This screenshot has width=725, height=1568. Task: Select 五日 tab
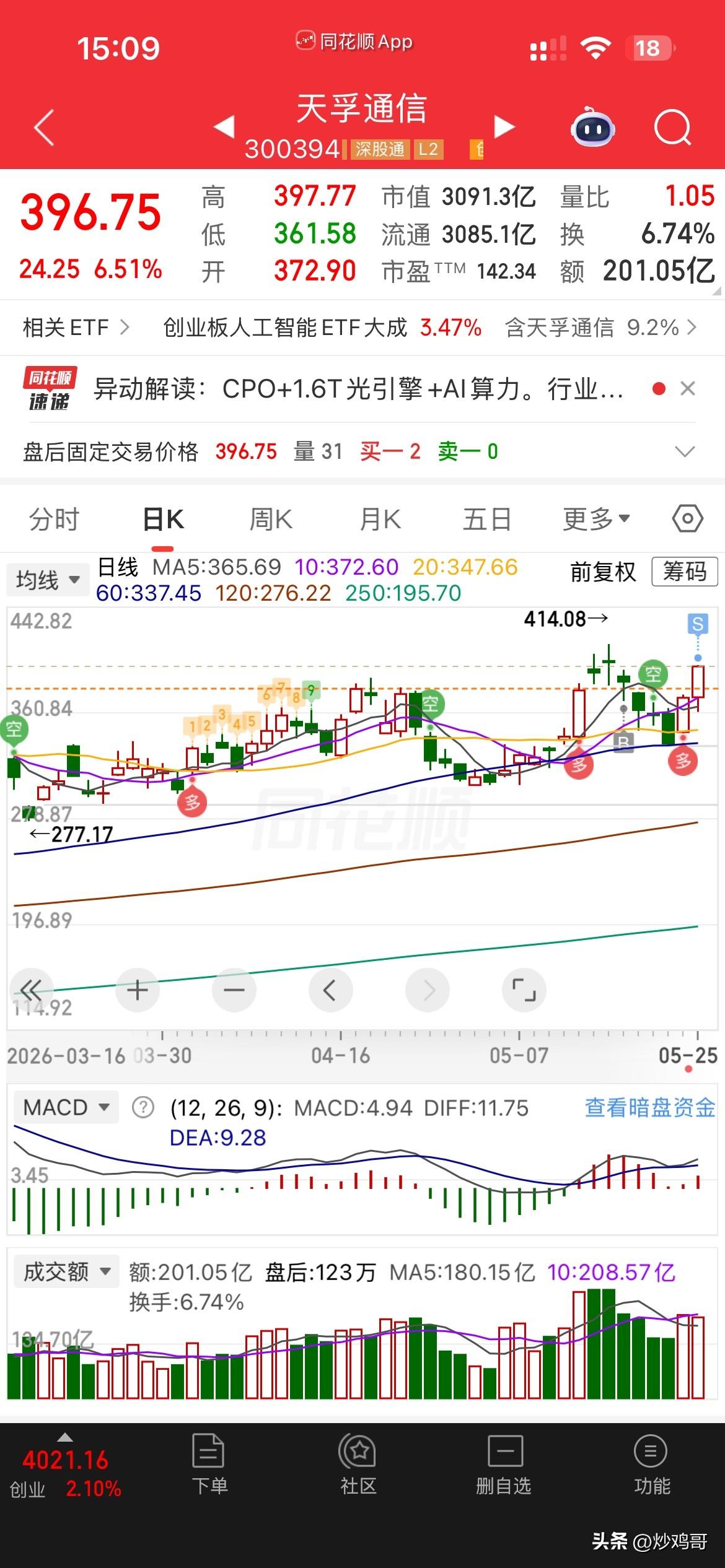coord(487,519)
